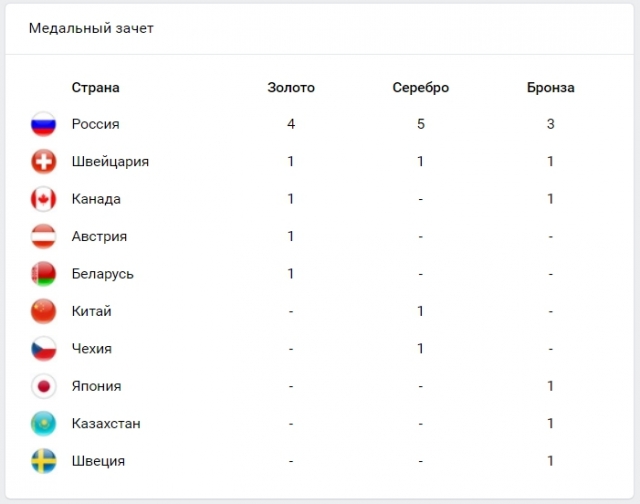Click Russia's silver medal count 5
The width and height of the screenshot is (640, 504).
point(421,124)
